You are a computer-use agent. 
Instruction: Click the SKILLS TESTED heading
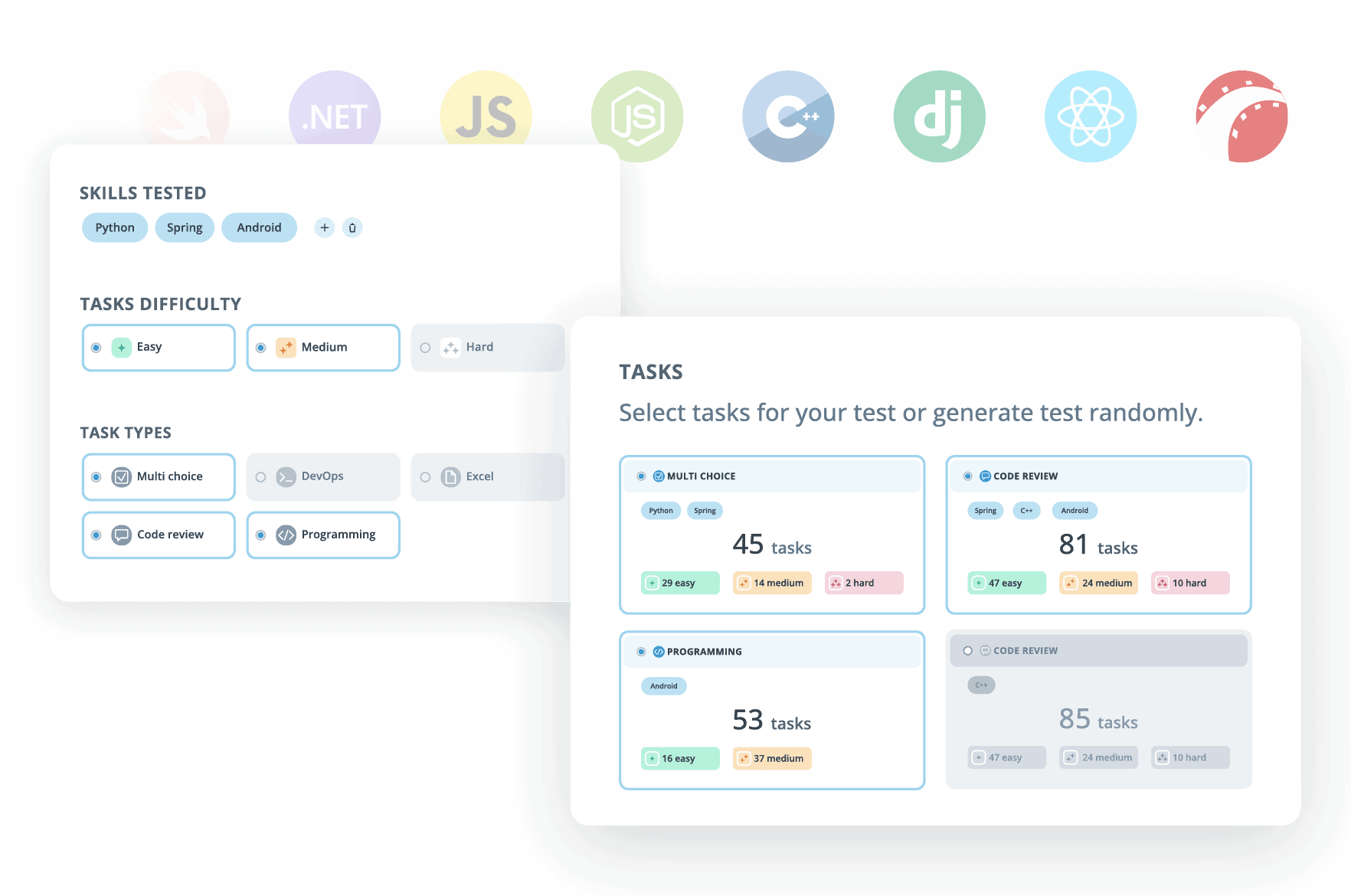click(x=143, y=193)
